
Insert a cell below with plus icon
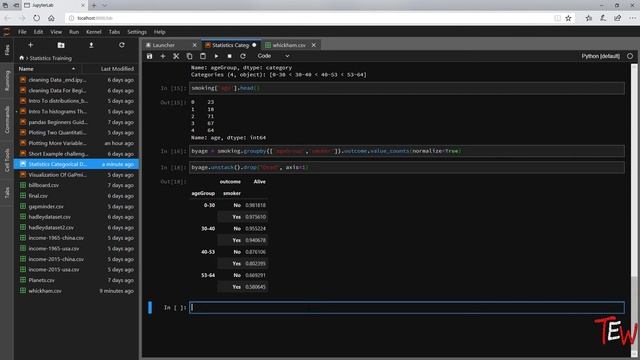point(163,56)
